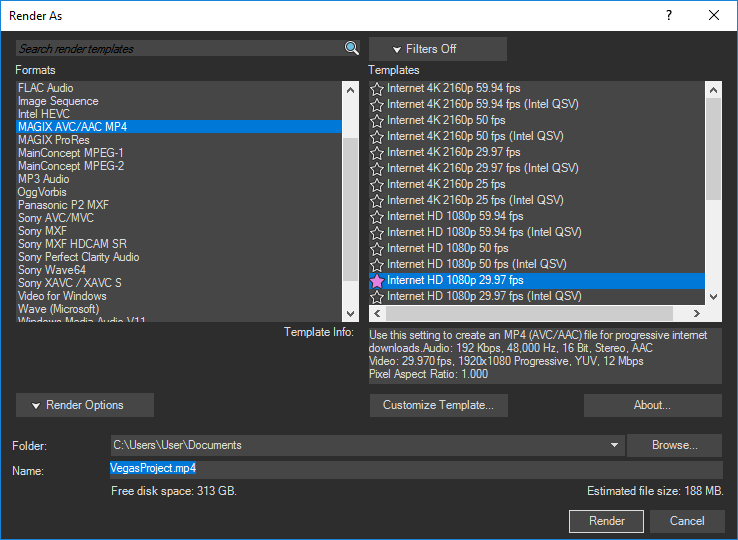Open the help question mark in title bar

point(669,16)
